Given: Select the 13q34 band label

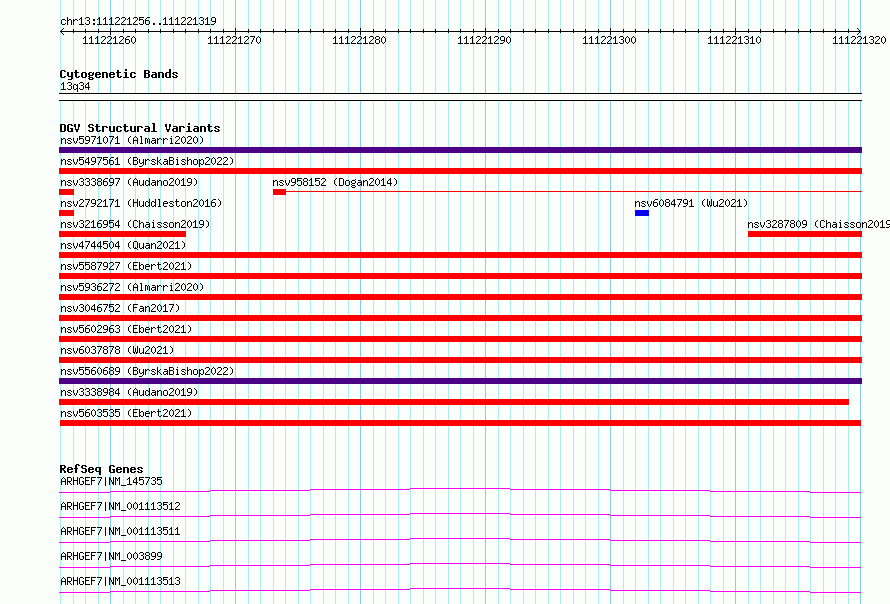Looking at the screenshot, I should click(x=75, y=86).
